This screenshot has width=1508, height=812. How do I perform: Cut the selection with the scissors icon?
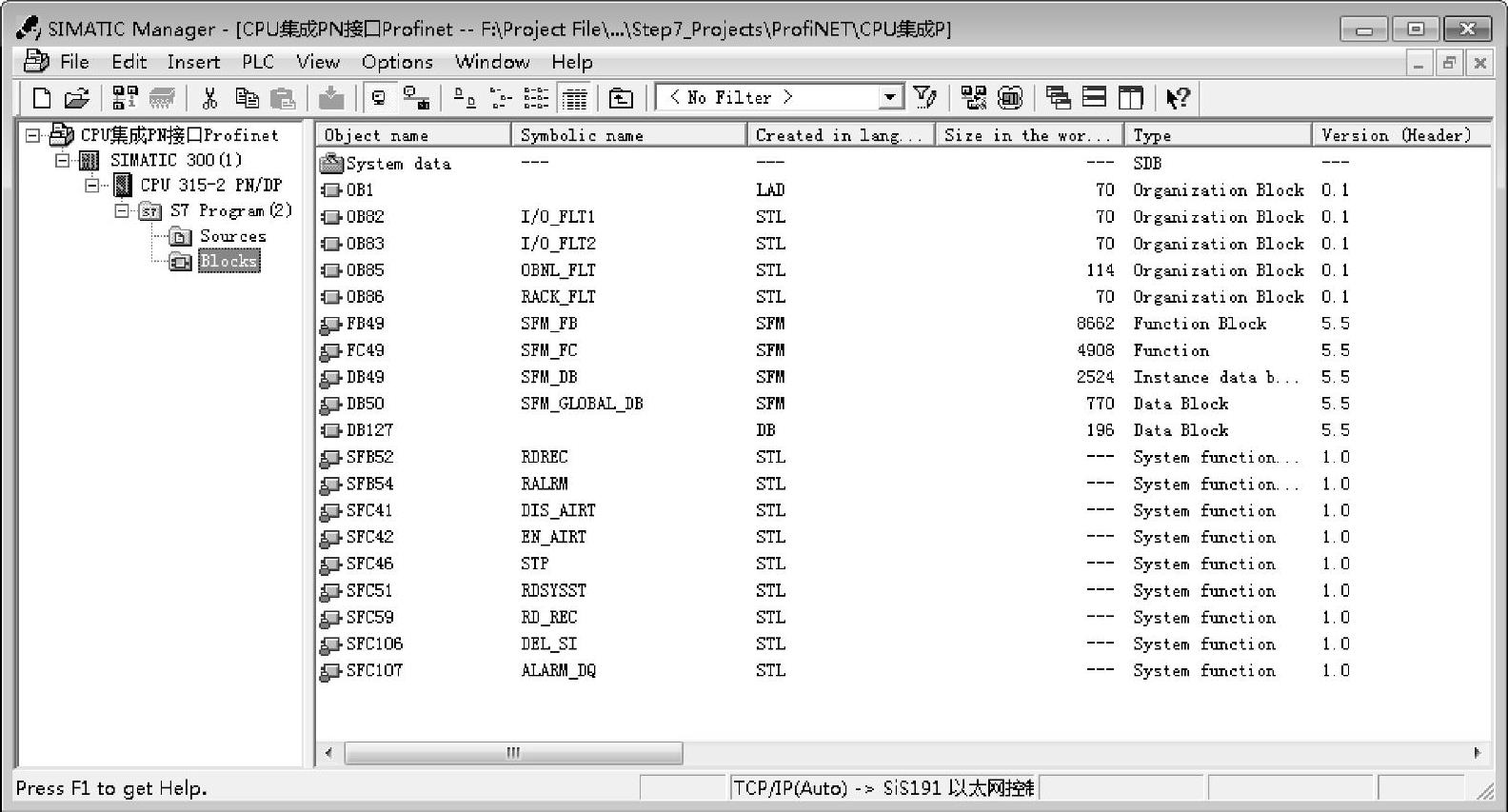point(210,97)
